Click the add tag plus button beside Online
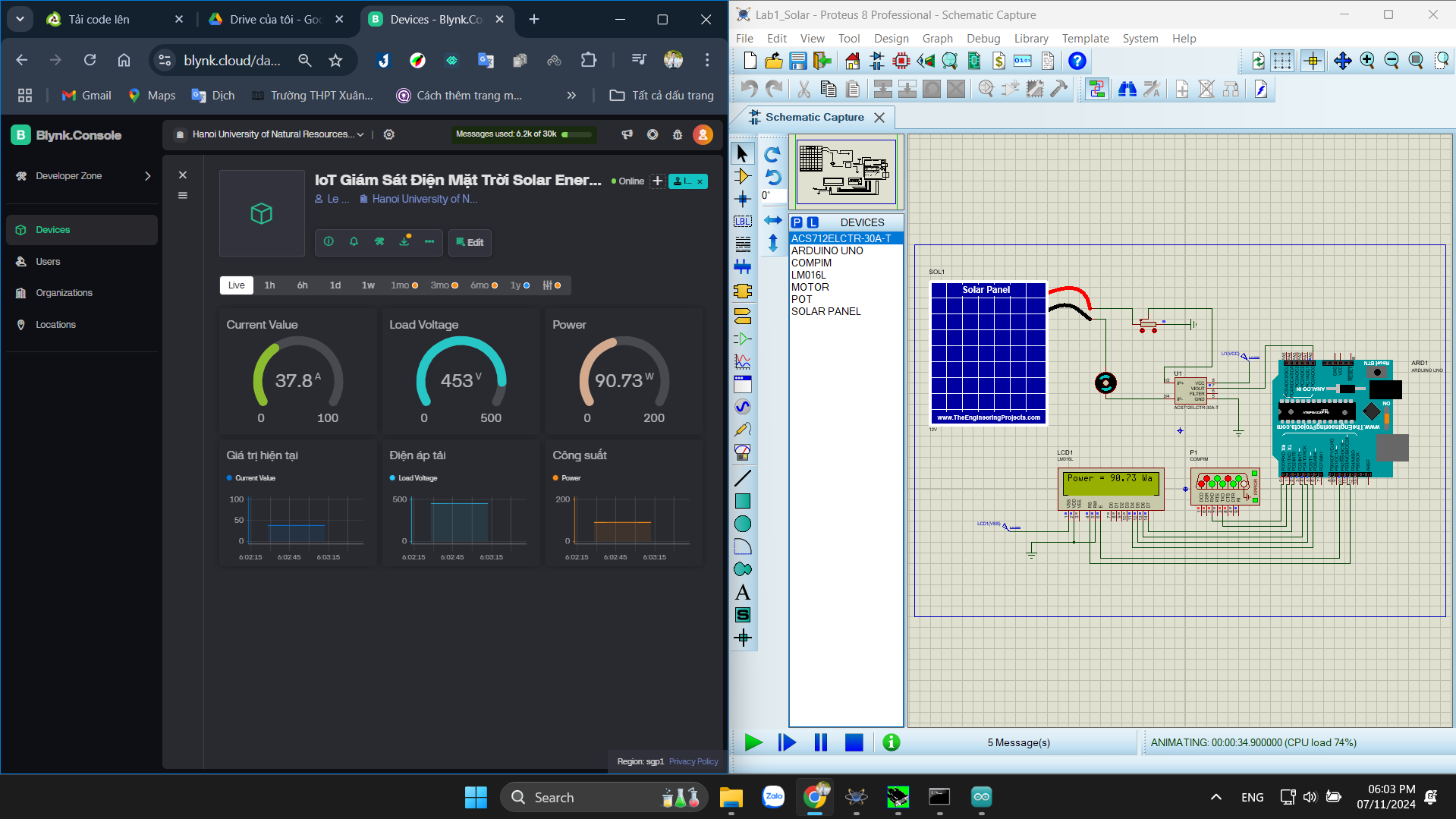The width and height of the screenshot is (1456, 819). pos(658,181)
